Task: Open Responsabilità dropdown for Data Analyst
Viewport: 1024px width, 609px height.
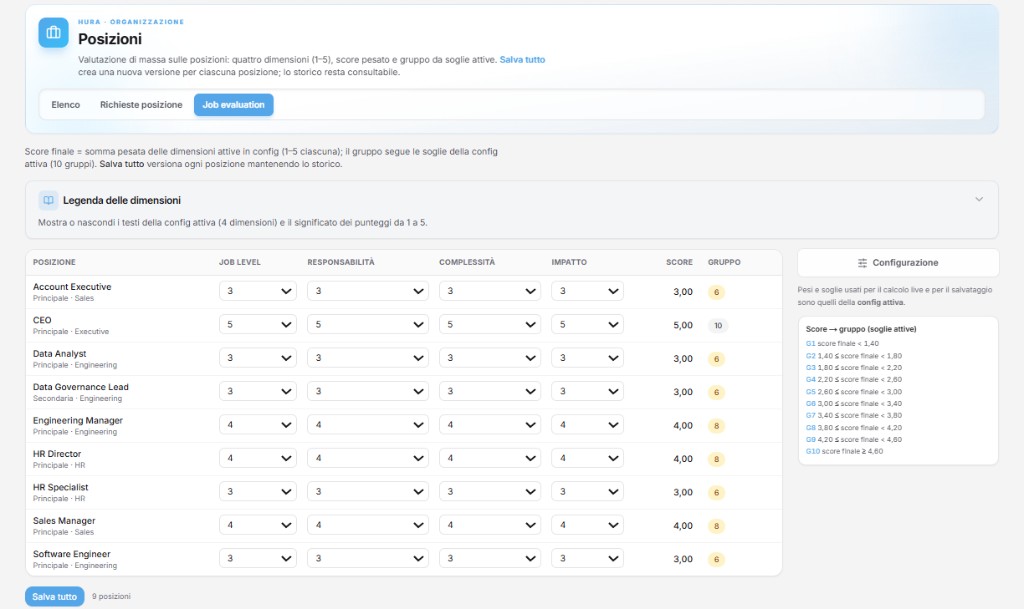Action: [x=368, y=358]
